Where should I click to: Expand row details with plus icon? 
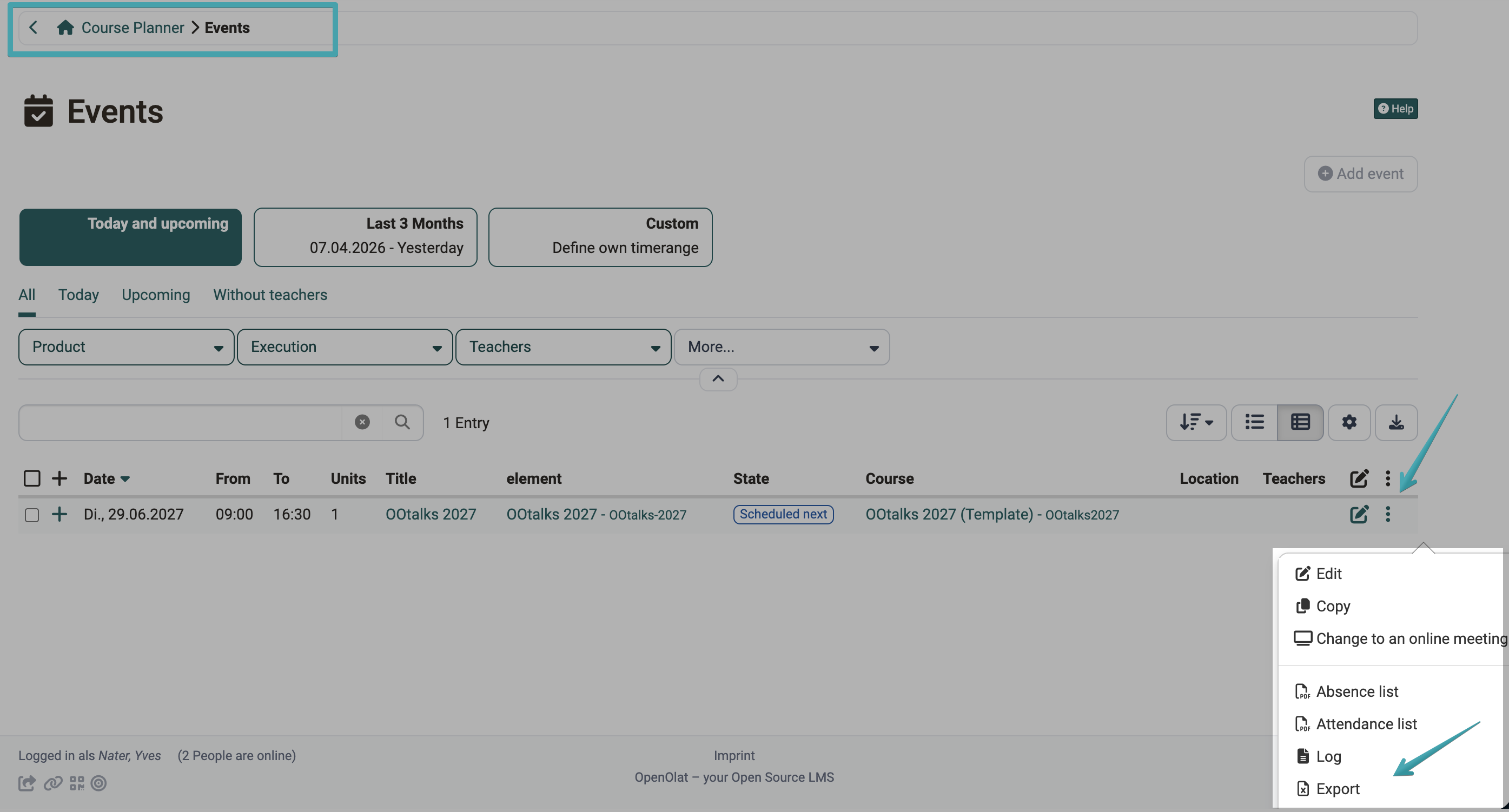coord(59,514)
